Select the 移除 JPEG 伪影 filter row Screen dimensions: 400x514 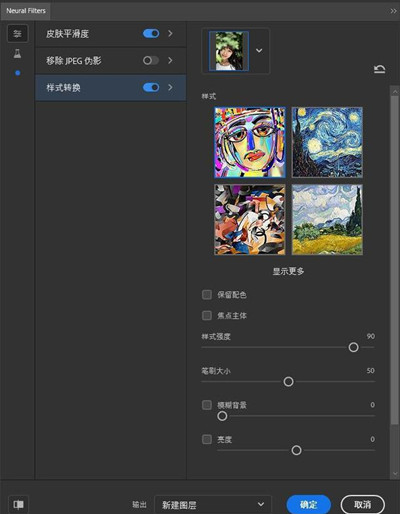tap(110, 61)
